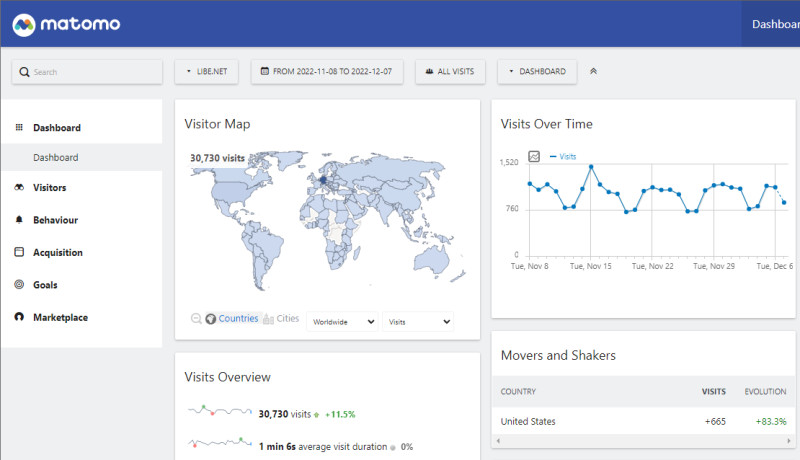Select the Dashboard submenu item
This screenshot has height=460, width=800.
[x=56, y=158]
